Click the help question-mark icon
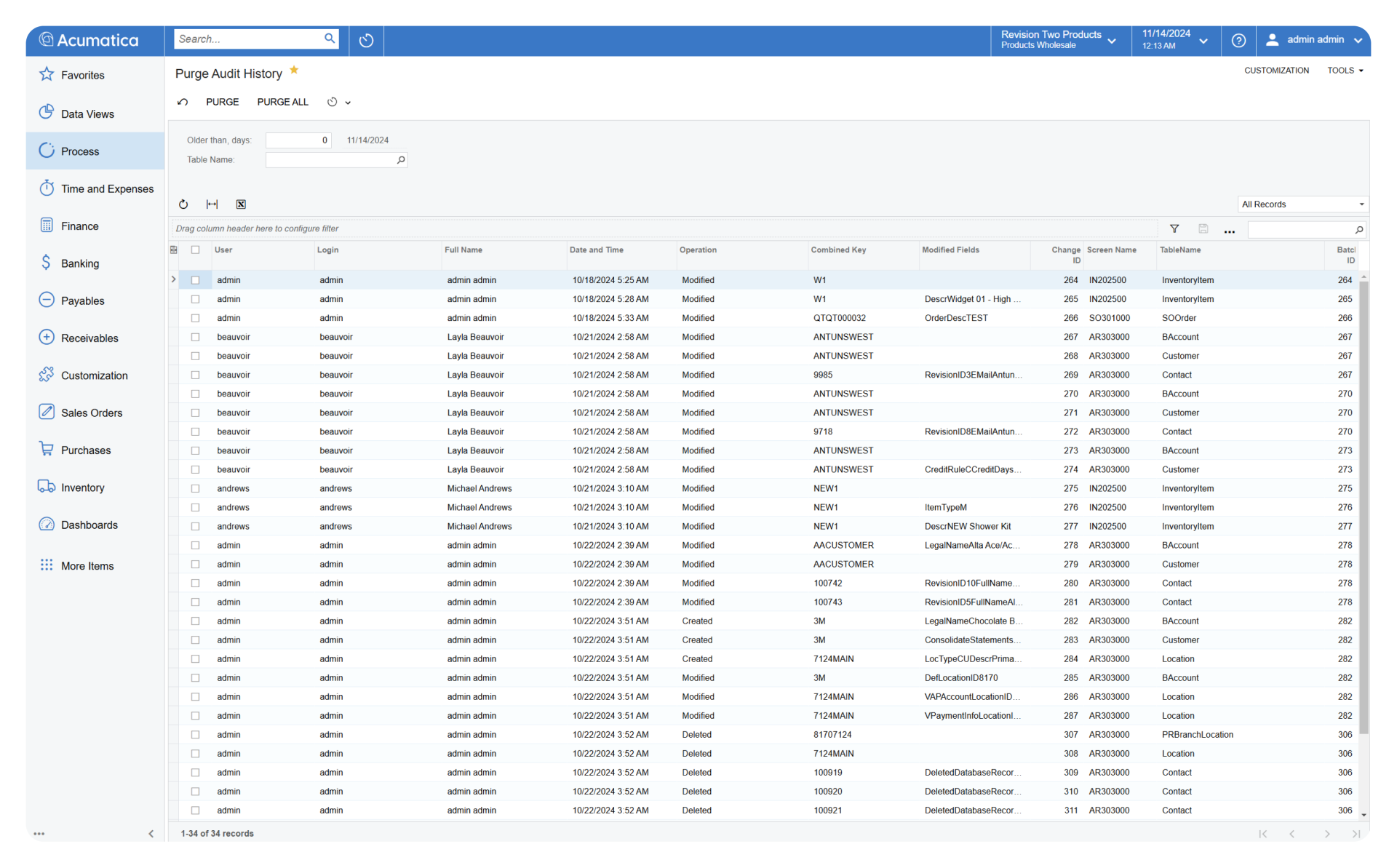This screenshot has height=868, width=1397. point(1238,41)
